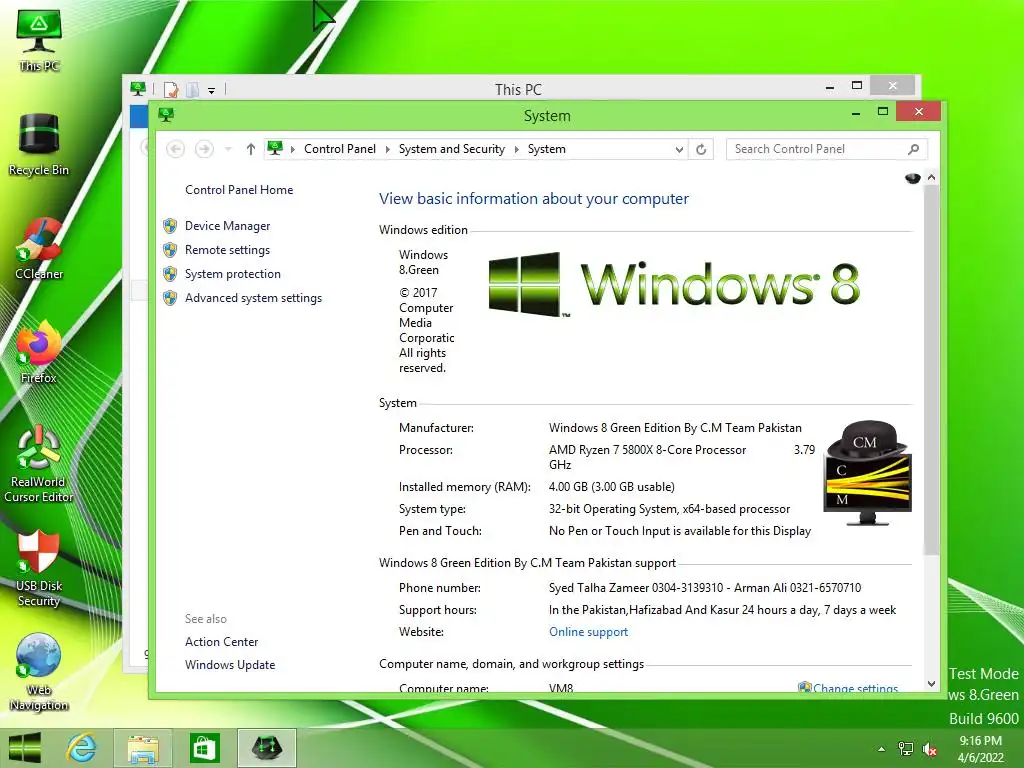Open recent locations dropdown beside Forward arrow
Screen dimensions: 1024x768
(228, 149)
